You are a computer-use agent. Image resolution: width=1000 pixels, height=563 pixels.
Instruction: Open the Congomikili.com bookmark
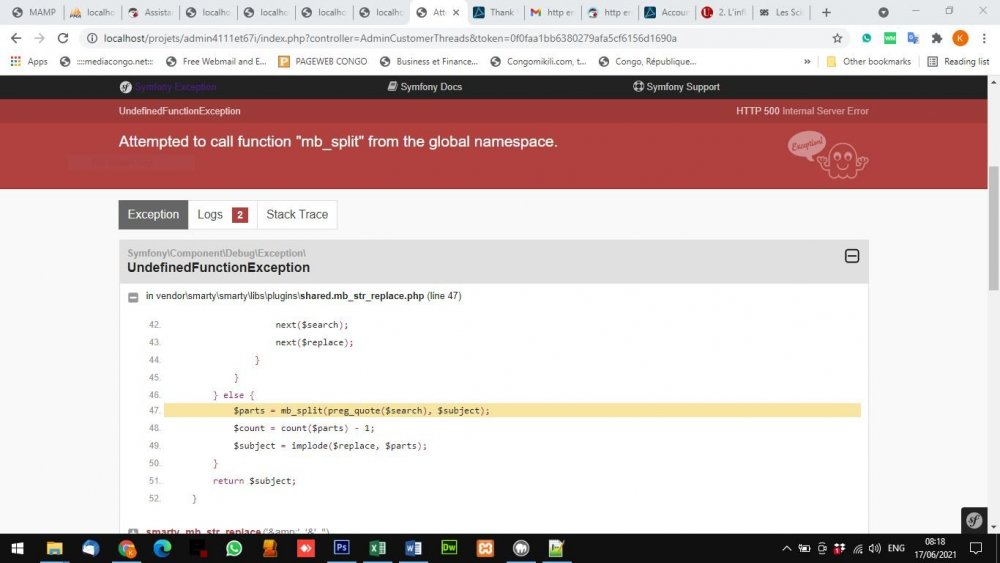(538, 61)
